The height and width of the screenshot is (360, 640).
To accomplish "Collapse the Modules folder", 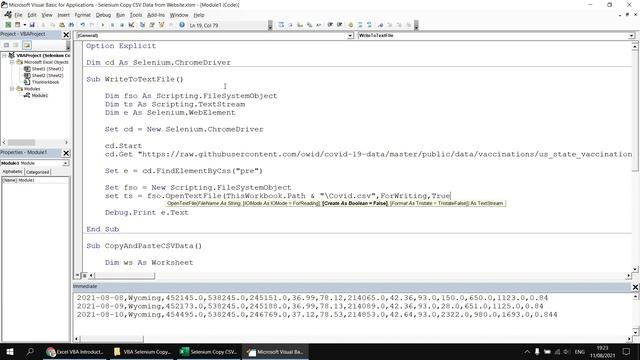I will click(x=12, y=89).
